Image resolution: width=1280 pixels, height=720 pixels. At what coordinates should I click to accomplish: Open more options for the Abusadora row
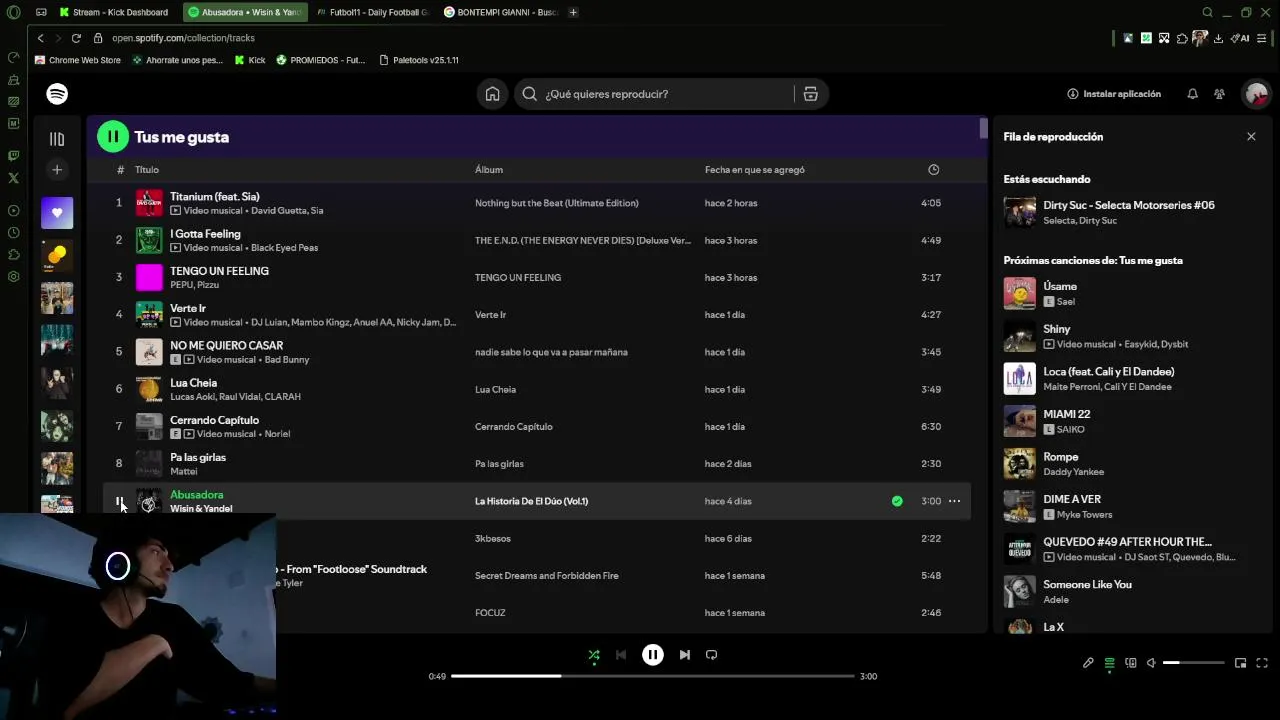(954, 501)
